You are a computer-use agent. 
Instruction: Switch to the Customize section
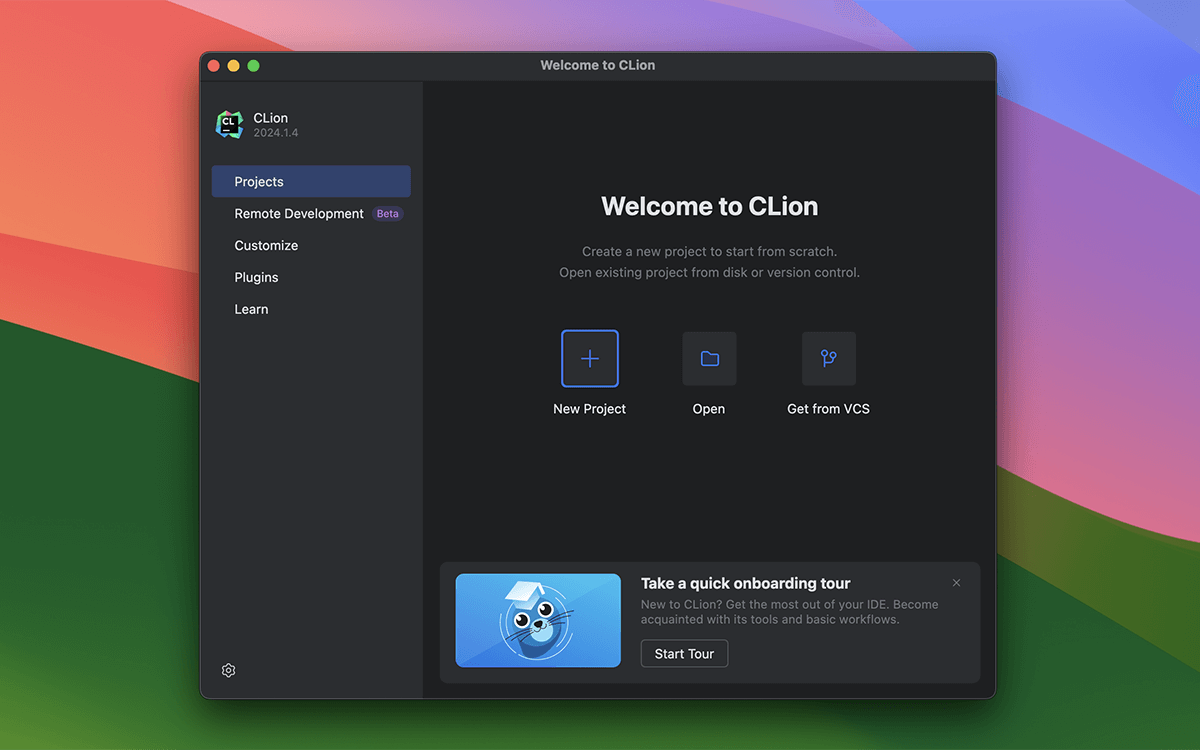click(x=311, y=245)
